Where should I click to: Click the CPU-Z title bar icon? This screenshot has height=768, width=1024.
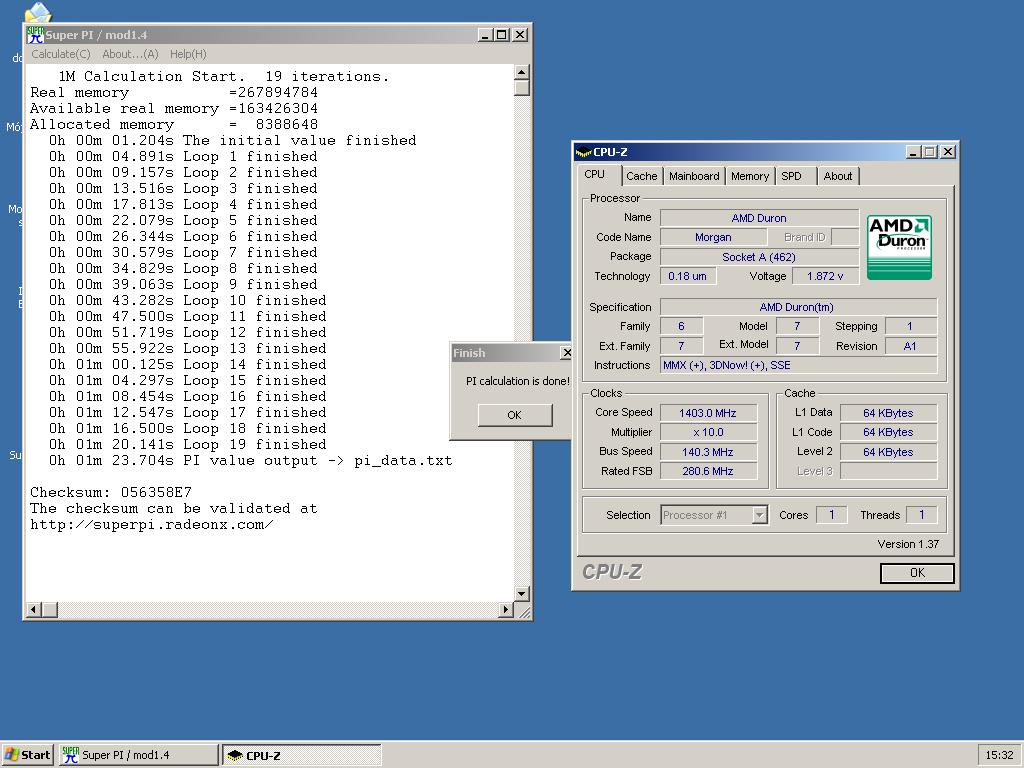[583, 152]
